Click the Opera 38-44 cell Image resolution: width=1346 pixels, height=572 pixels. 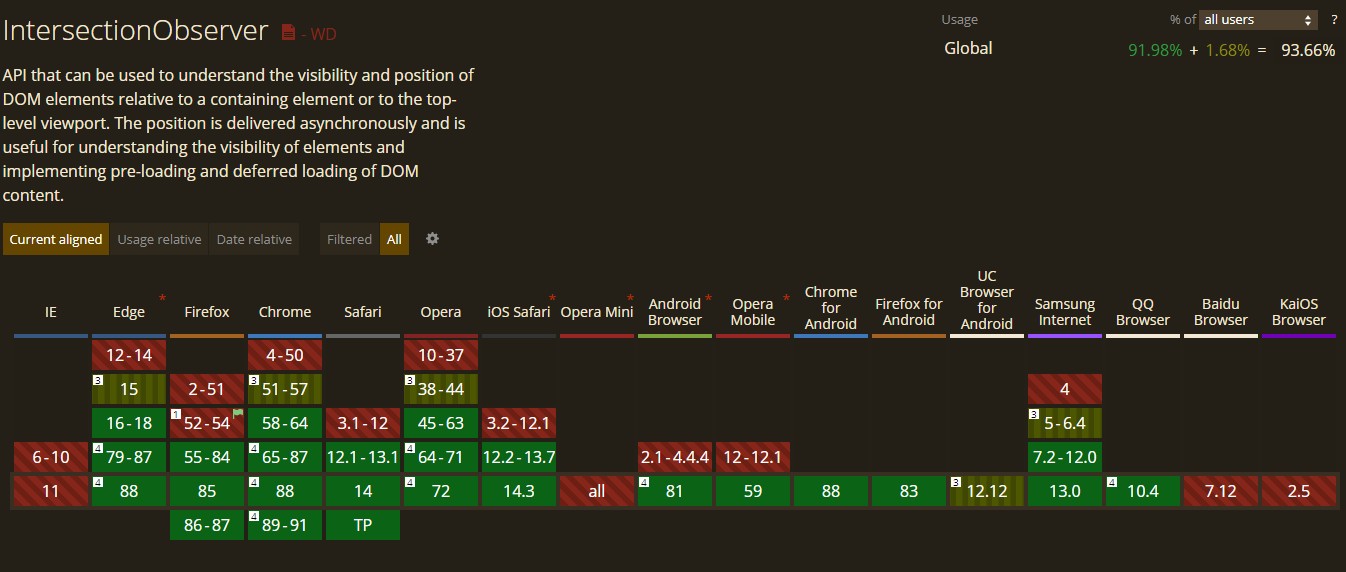pyautogui.click(x=441, y=389)
